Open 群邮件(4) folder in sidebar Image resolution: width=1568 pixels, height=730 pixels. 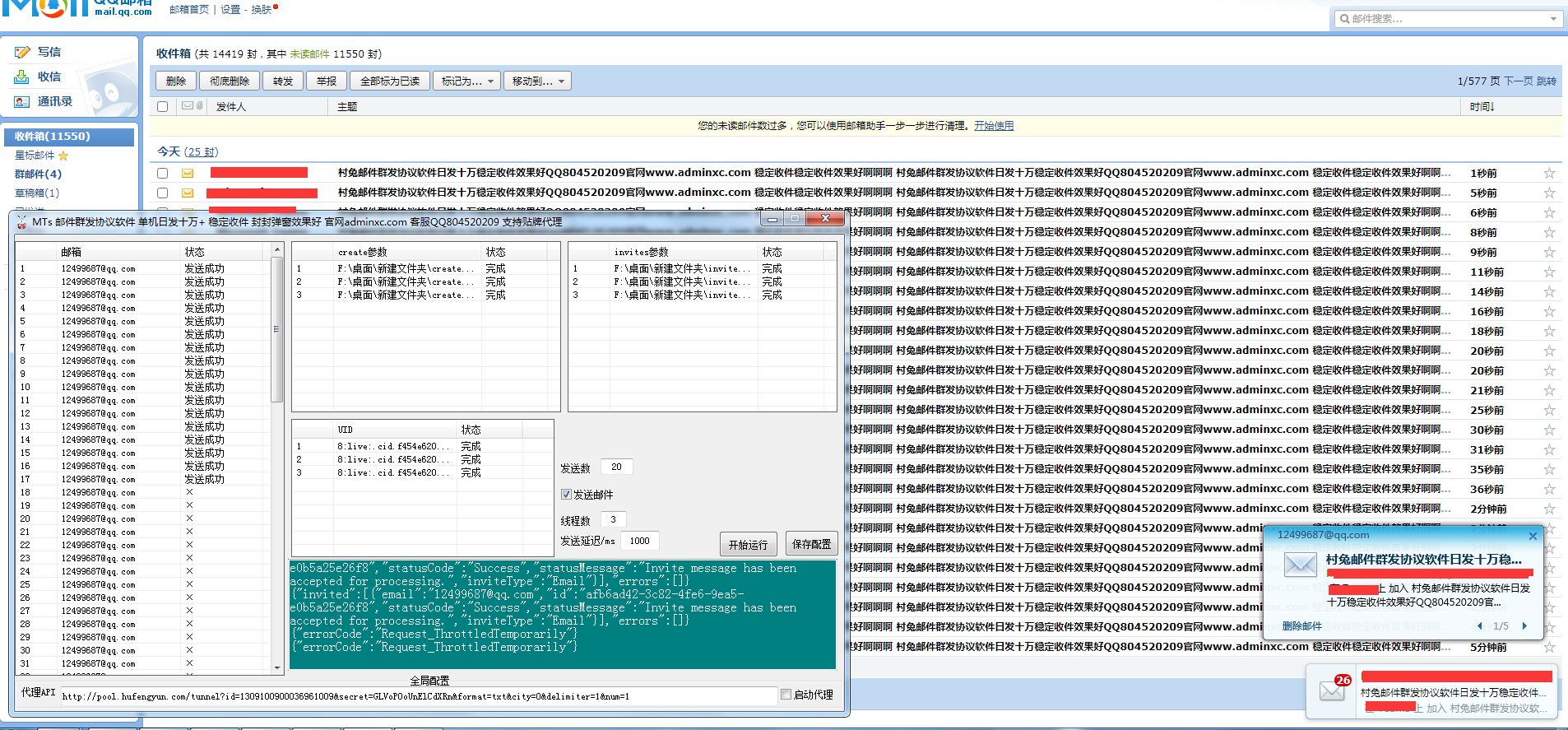(38, 174)
